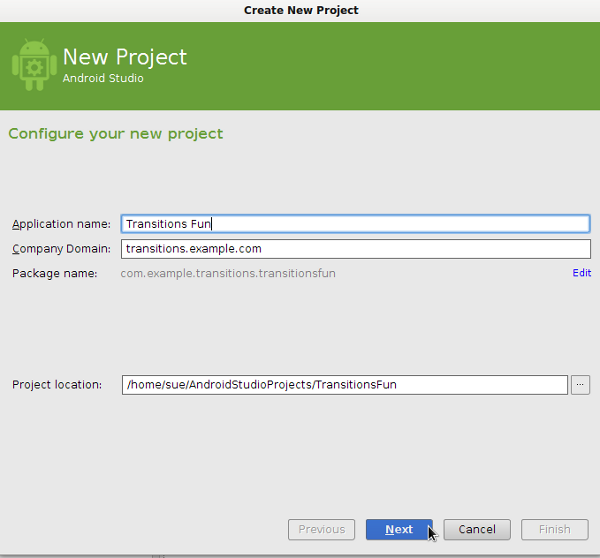
Task: Click the Project location label
Action: coord(57,385)
